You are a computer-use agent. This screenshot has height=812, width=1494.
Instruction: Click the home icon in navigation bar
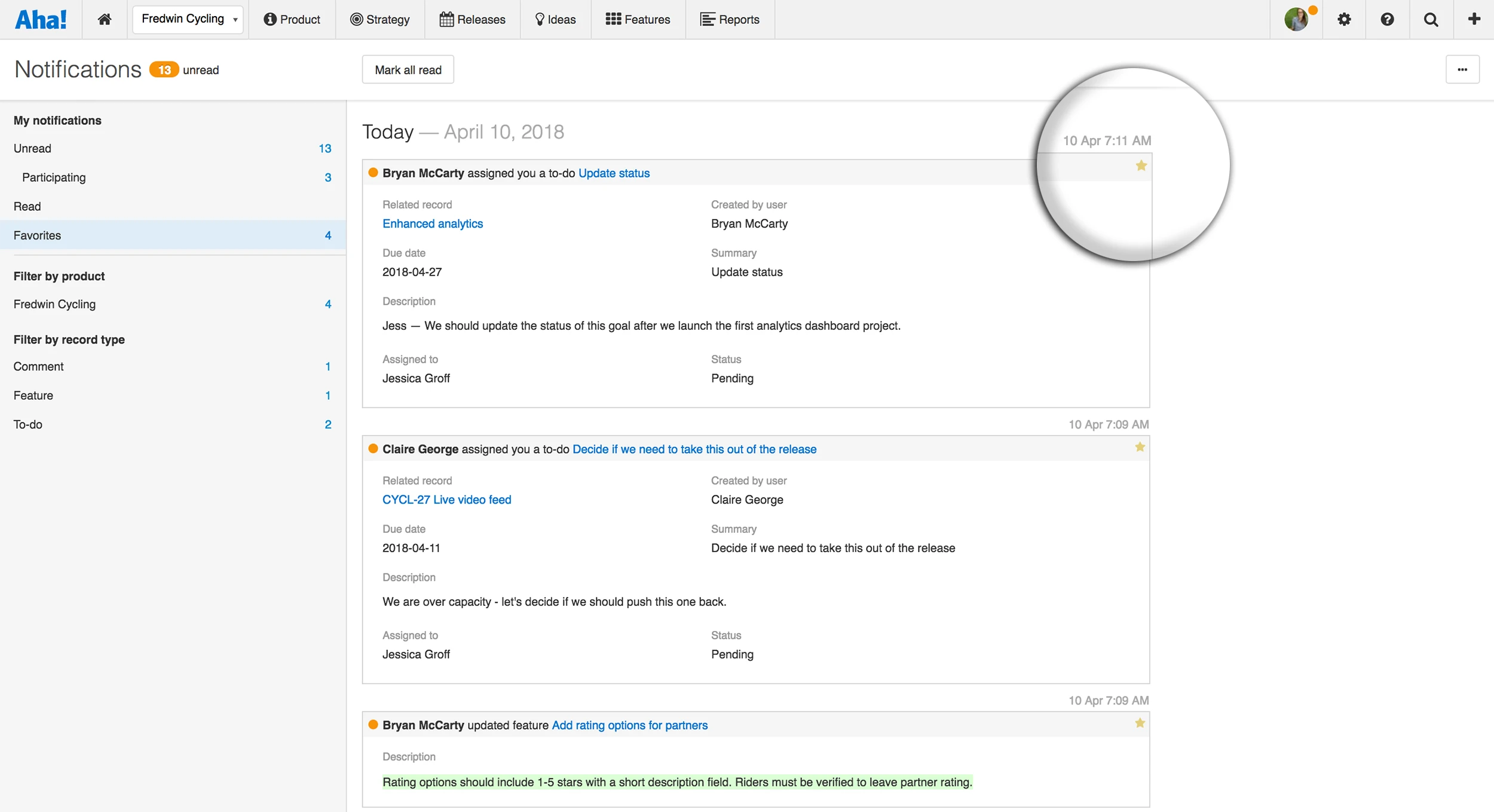pyautogui.click(x=105, y=19)
